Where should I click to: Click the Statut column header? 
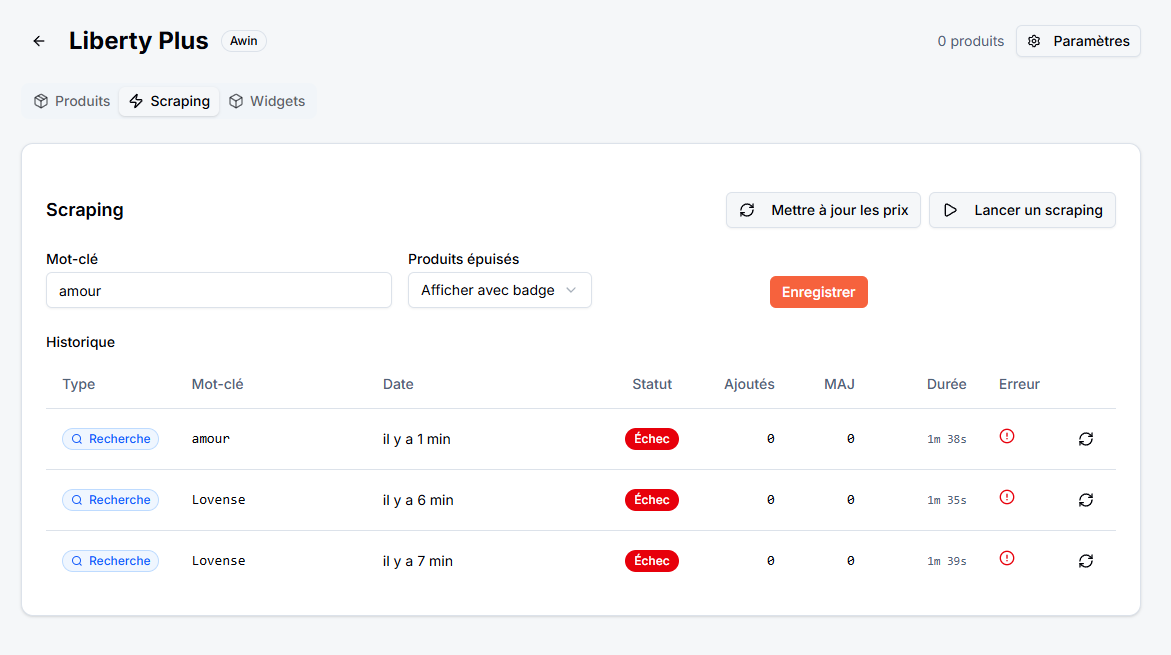[652, 384]
